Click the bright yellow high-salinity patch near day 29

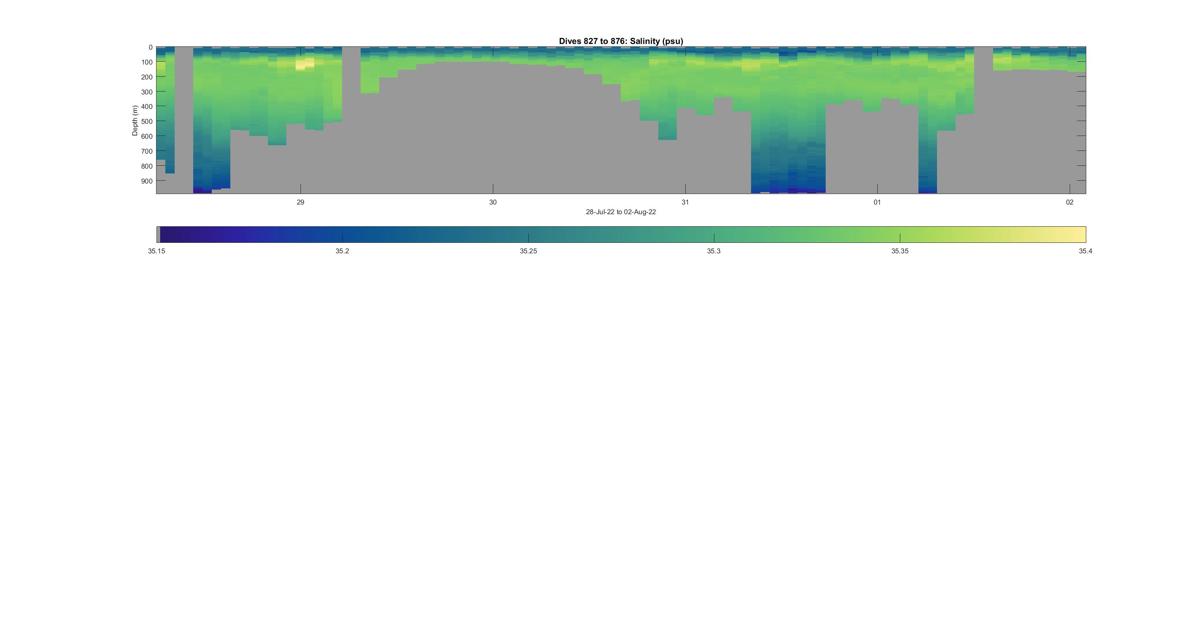[x=305, y=64]
